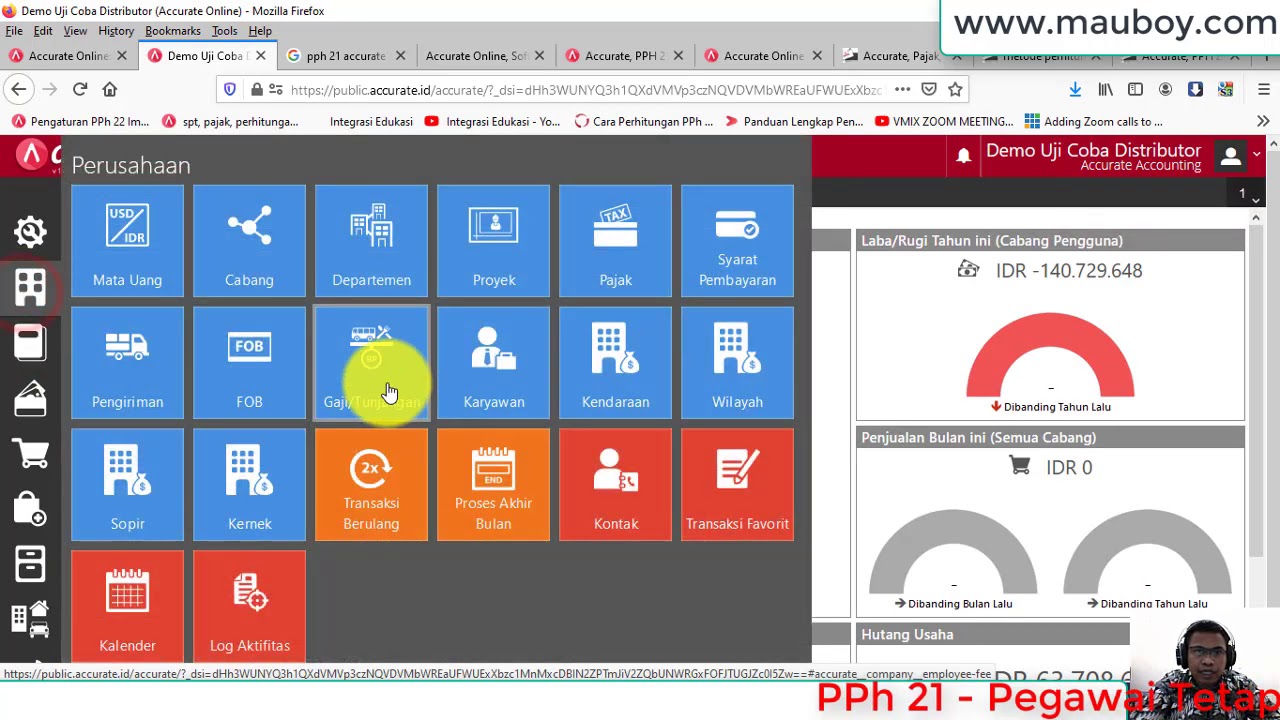Open Syarat Pembayaran payment terms tile
The height and width of the screenshot is (720, 1280).
[737, 241]
